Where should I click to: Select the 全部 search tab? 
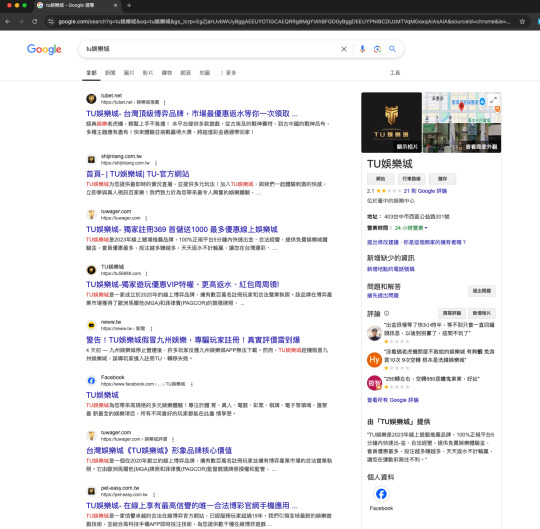(x=91, y=73)
